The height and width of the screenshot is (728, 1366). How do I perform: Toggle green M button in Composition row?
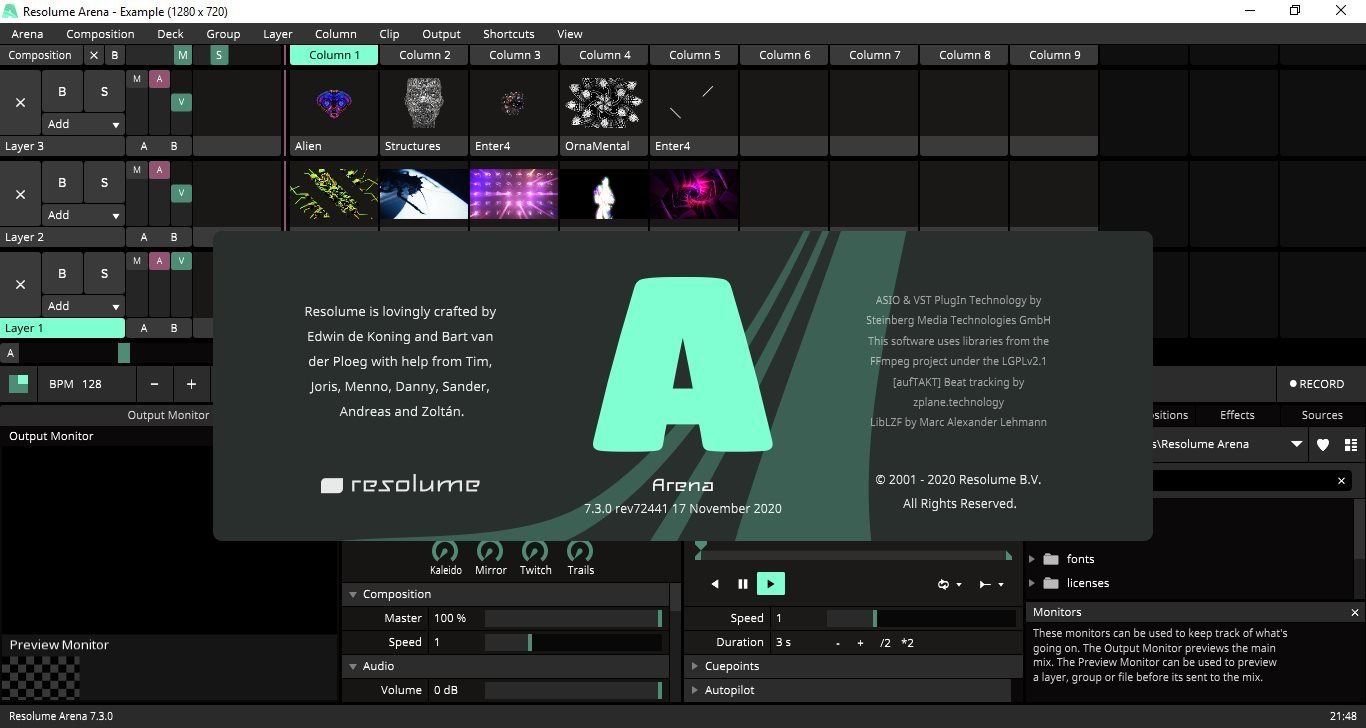coord(182,55)
